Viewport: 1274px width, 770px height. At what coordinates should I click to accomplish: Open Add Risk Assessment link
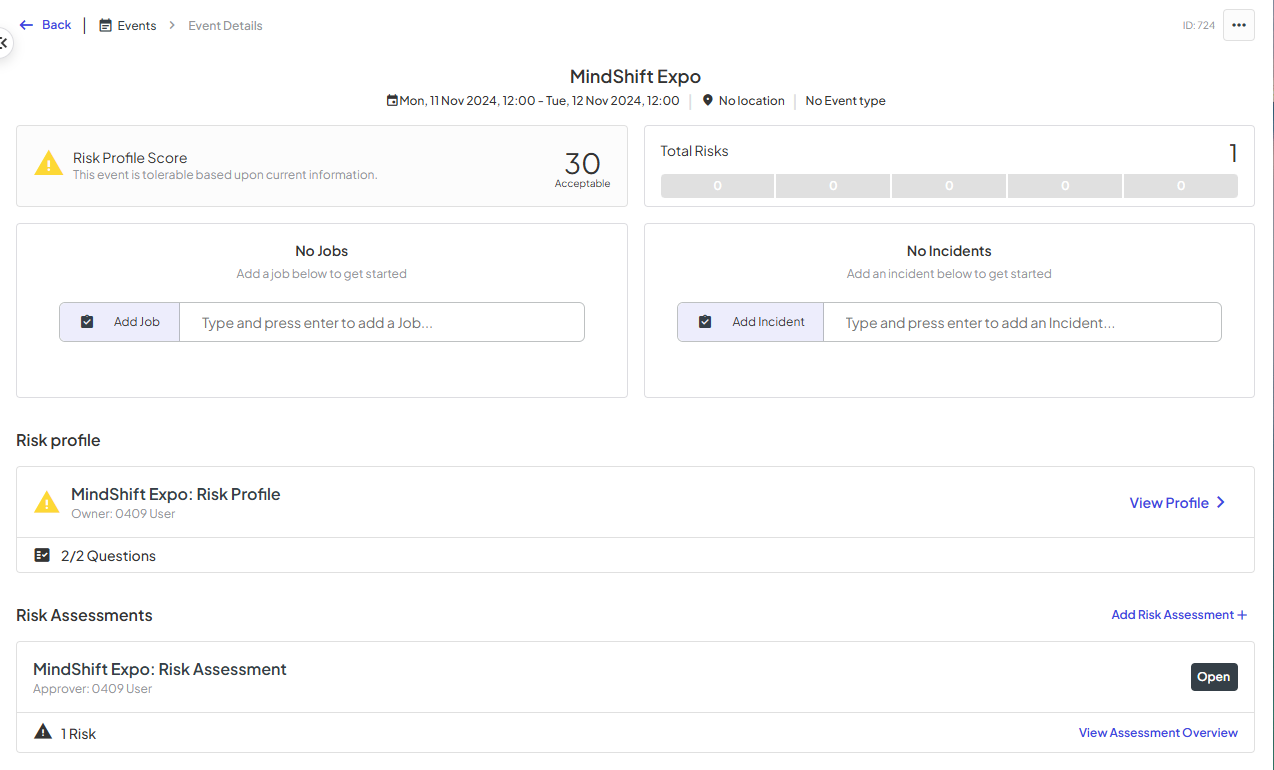1179,615
